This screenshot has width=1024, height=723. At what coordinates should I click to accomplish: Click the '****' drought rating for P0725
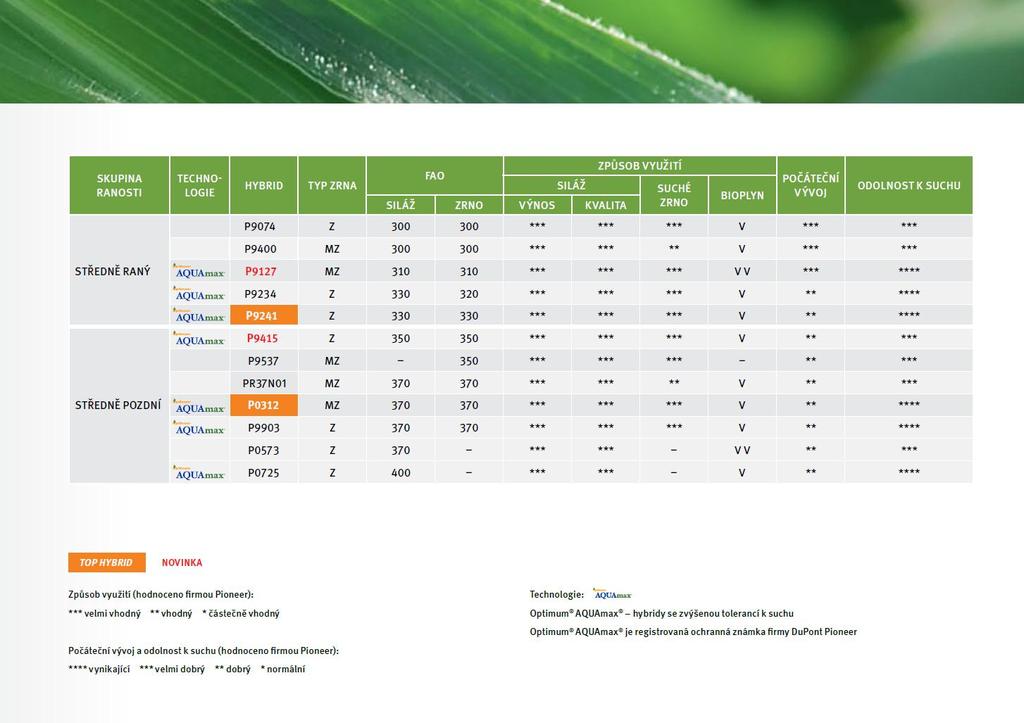click(x=909, y=472)
